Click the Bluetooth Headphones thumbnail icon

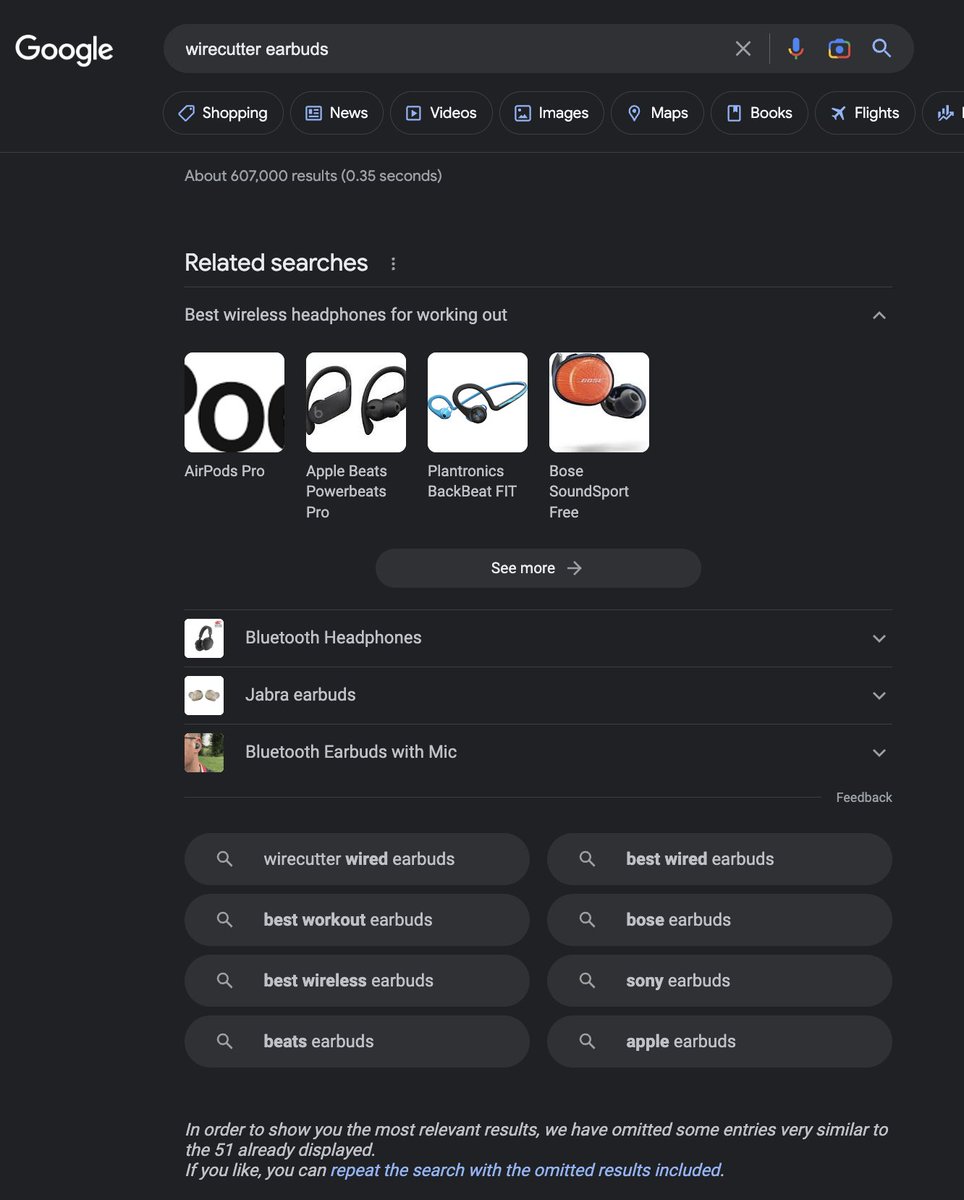[x=204, y=638]
